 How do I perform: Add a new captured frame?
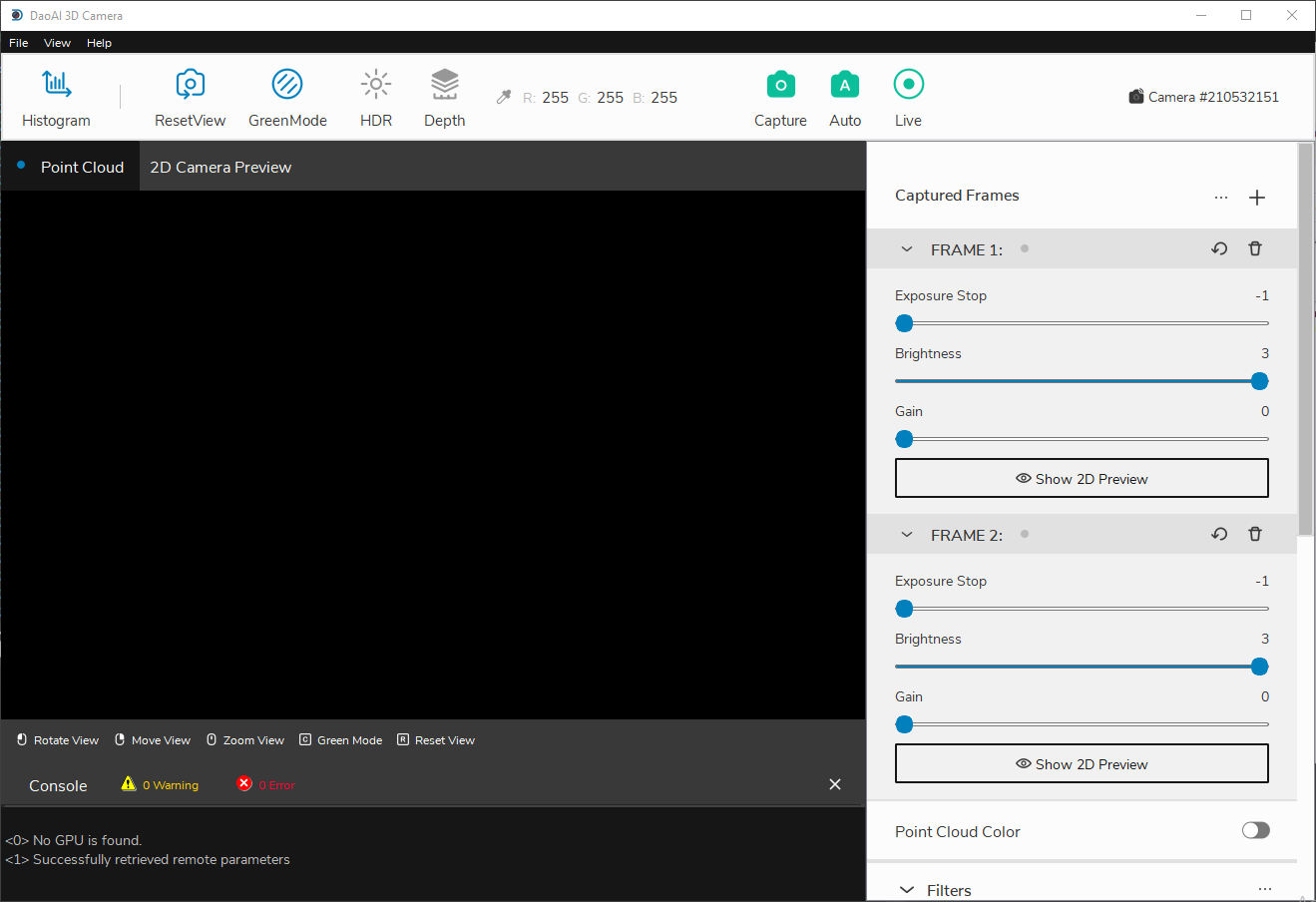point(1257,198)
